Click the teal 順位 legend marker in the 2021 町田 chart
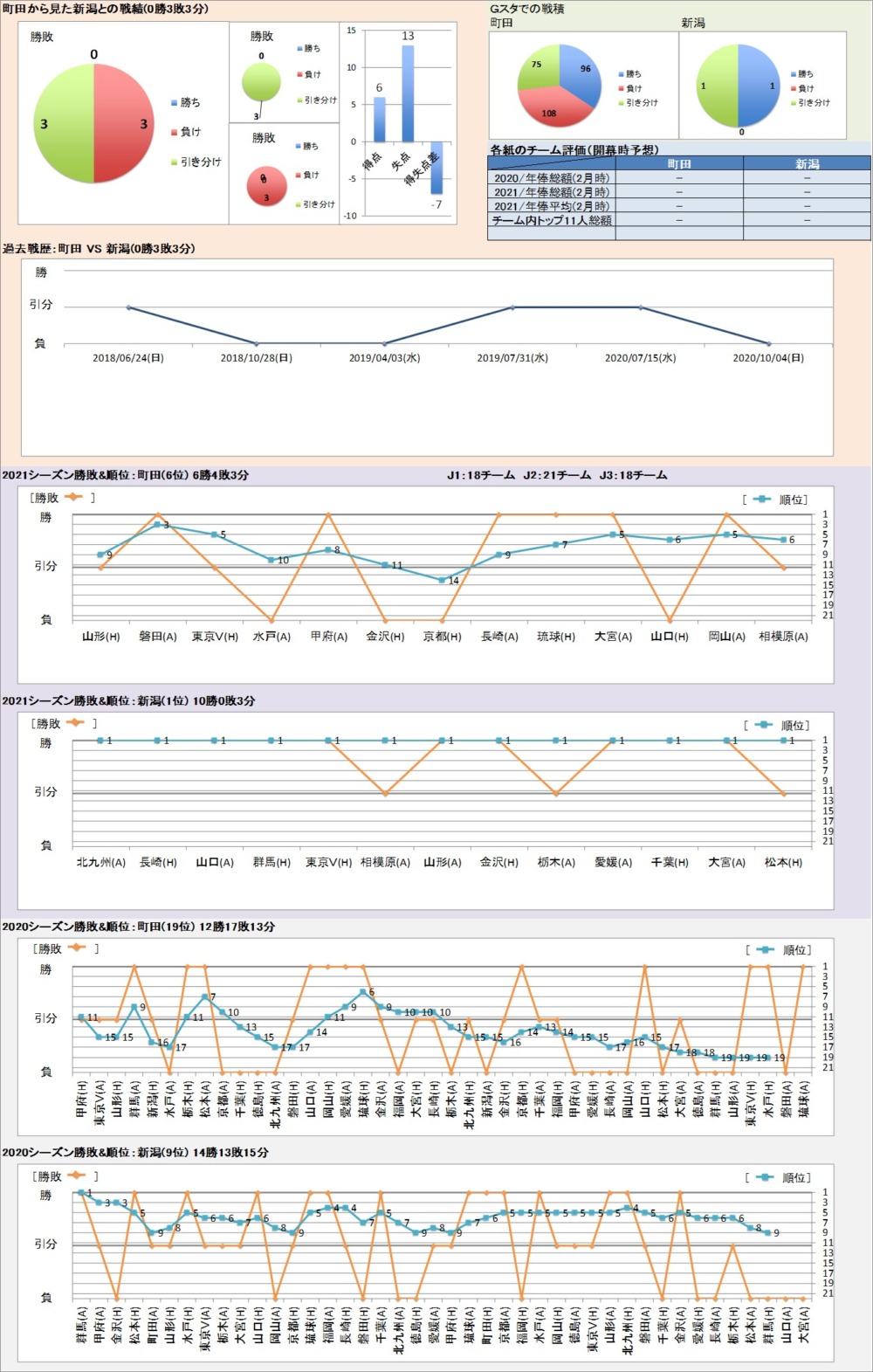The width and height of the screenshot is (873, 1372). click(x=762, y=500)
